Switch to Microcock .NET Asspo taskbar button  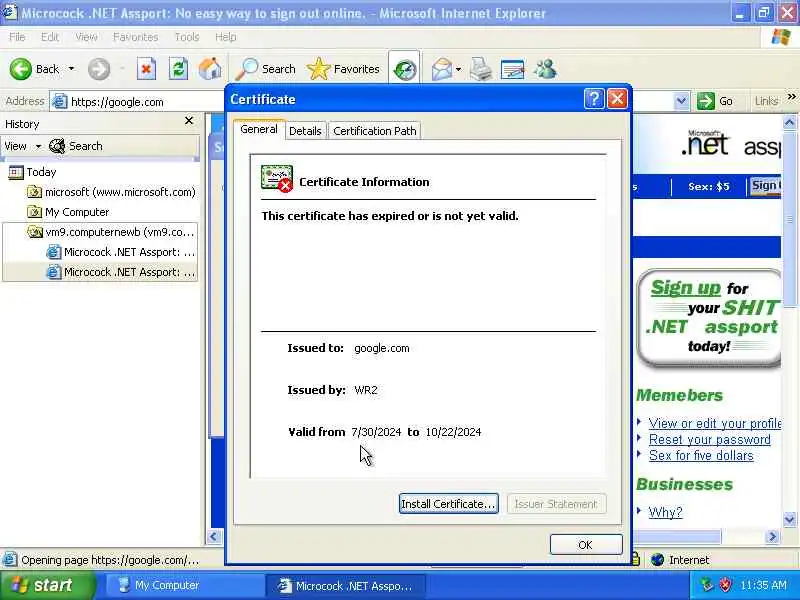pos(347,585)
